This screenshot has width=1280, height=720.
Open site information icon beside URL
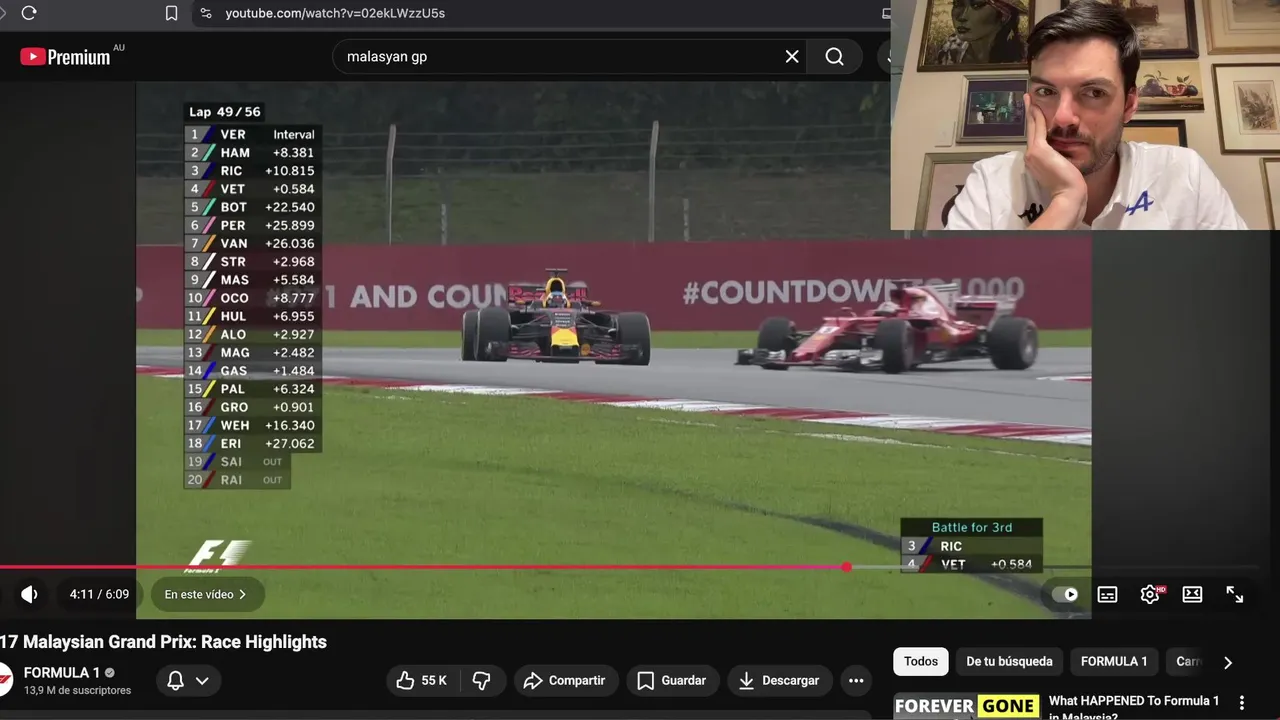pyautogui.click(x=206, y=13)
